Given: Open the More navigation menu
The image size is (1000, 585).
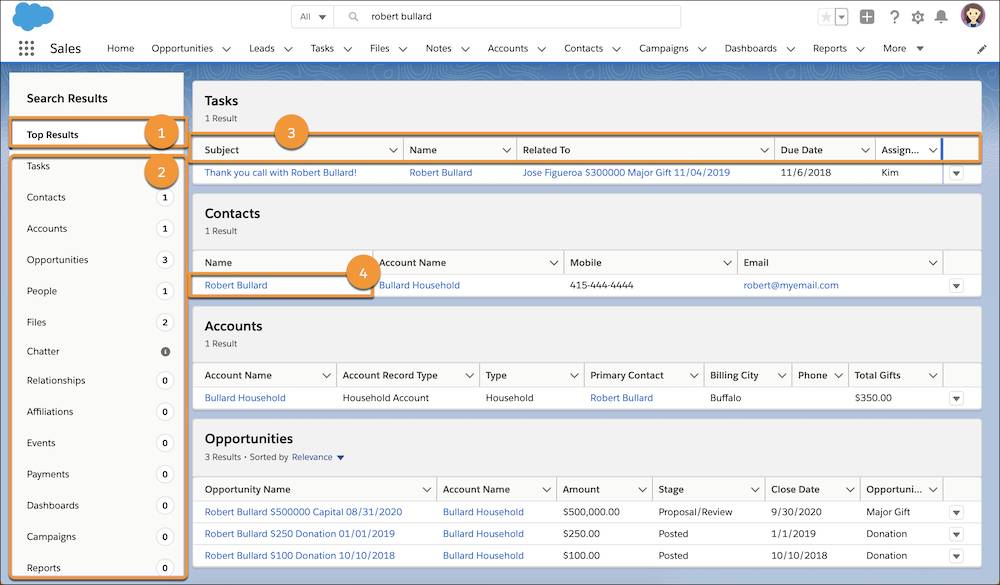Looking at the screenshot, I should (903, 48).
